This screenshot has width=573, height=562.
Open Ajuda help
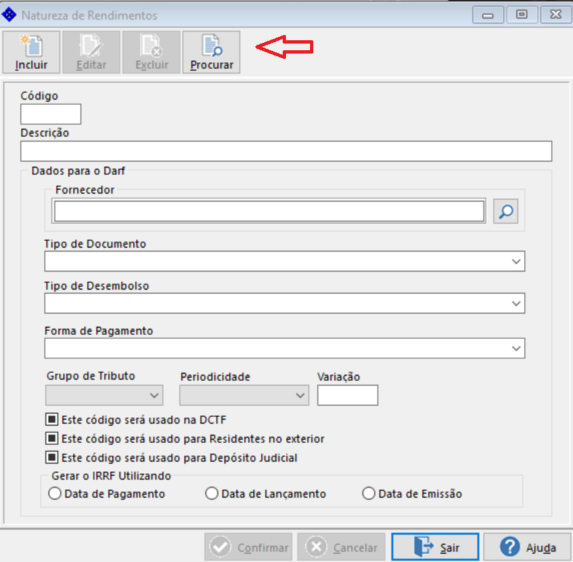(528, 547)
